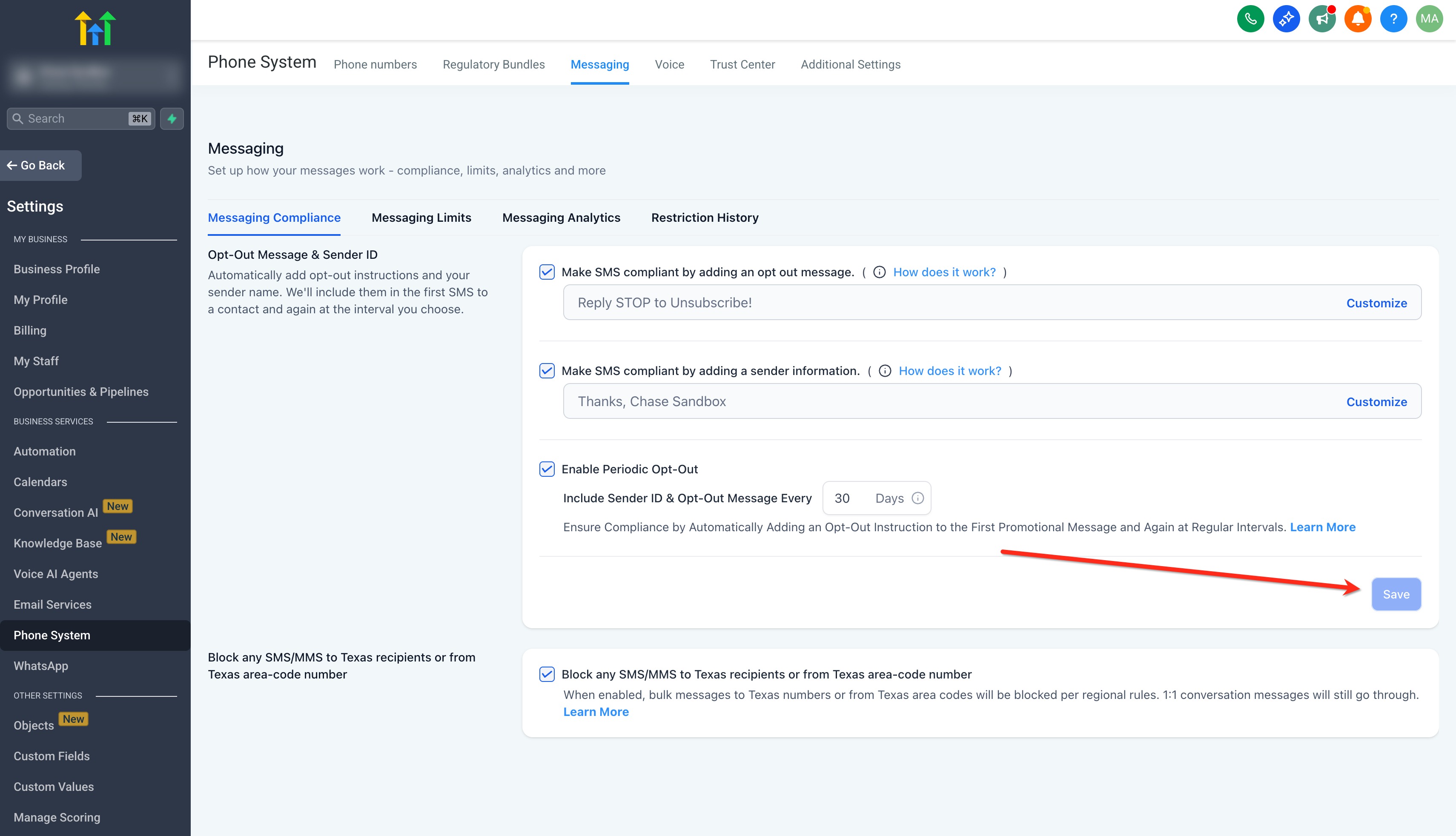Click the green phone dialer icon

(x=1250, y=19)
